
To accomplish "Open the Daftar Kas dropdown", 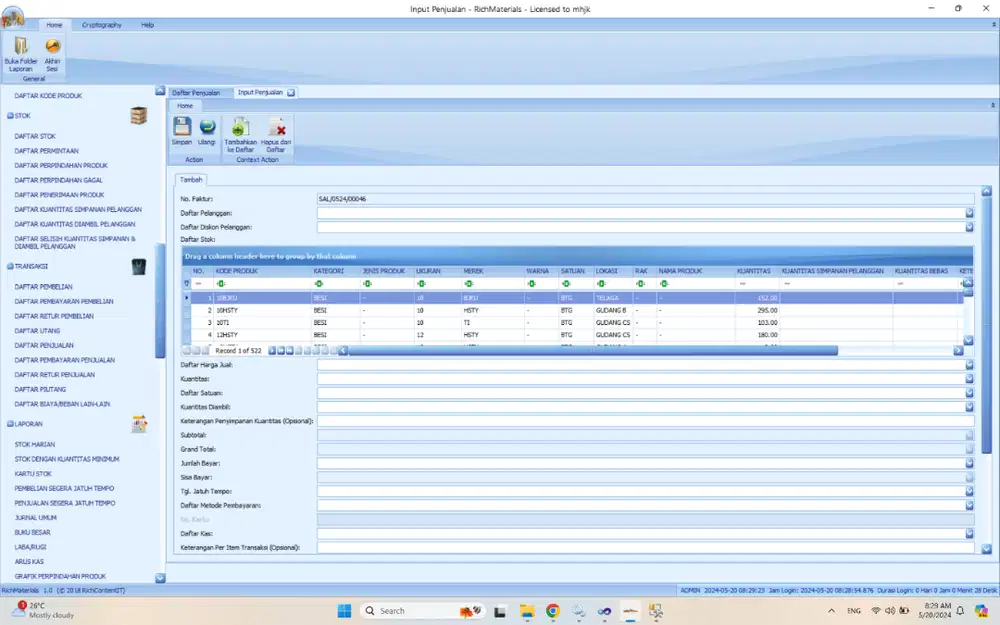I will point(969,533).
